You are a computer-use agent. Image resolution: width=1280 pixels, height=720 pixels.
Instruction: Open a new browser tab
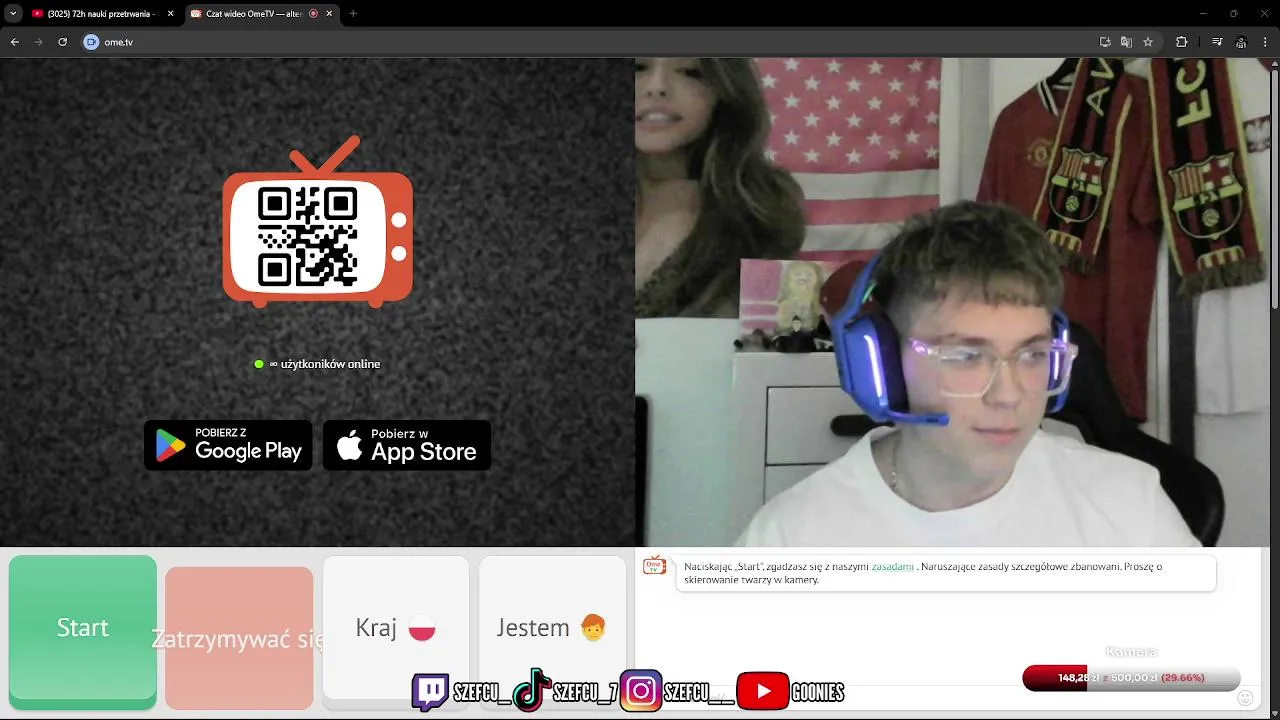[x=353, y=14]
